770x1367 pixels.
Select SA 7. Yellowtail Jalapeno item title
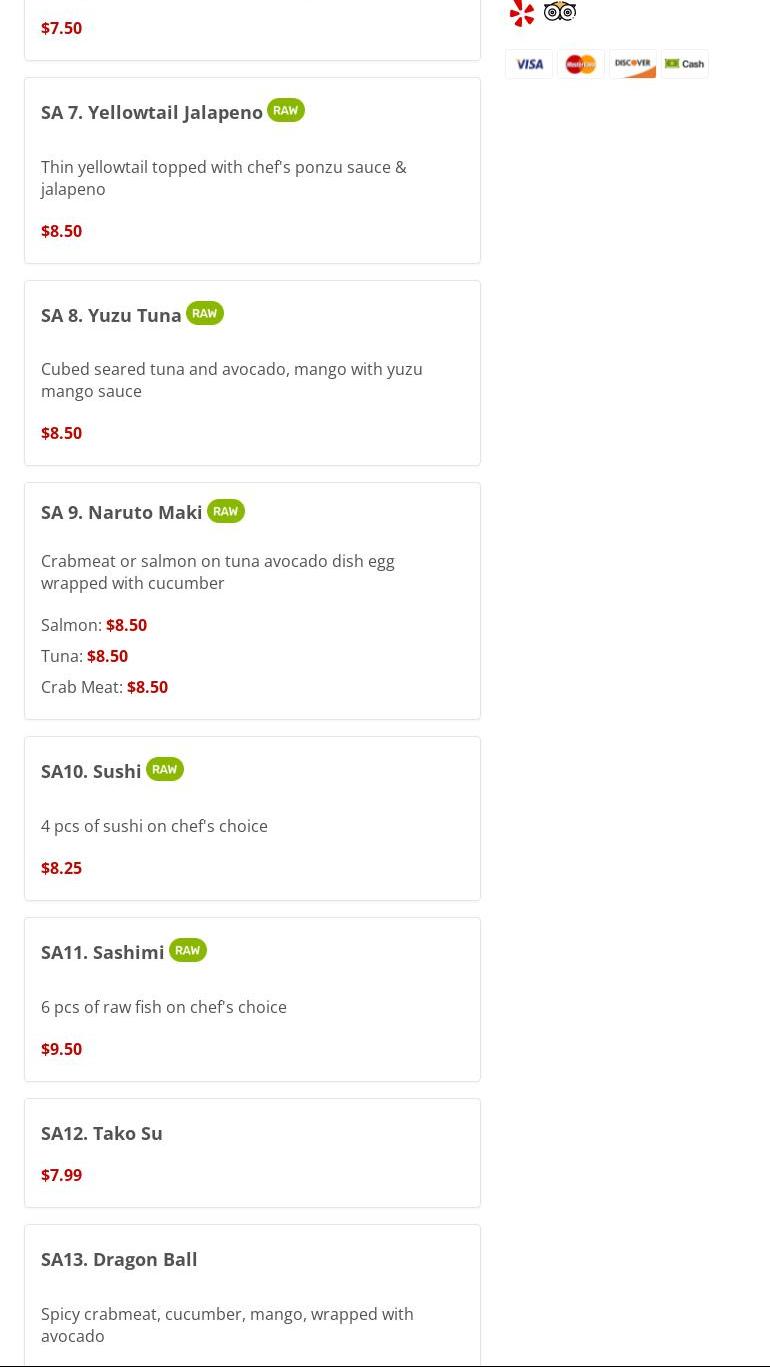pyautogui.click(x=152, y=113)
